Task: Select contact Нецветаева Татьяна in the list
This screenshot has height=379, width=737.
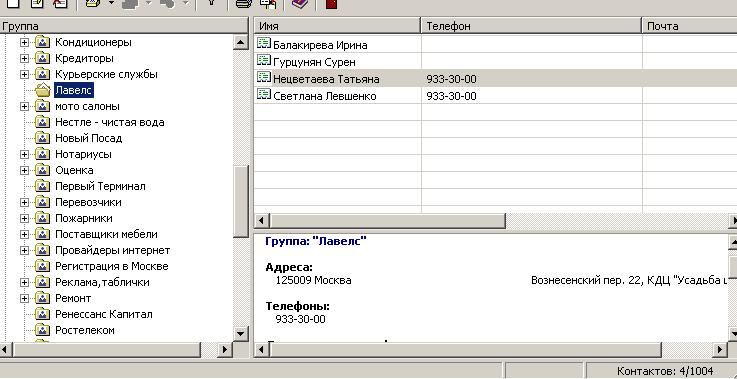Action: [326, 79]
